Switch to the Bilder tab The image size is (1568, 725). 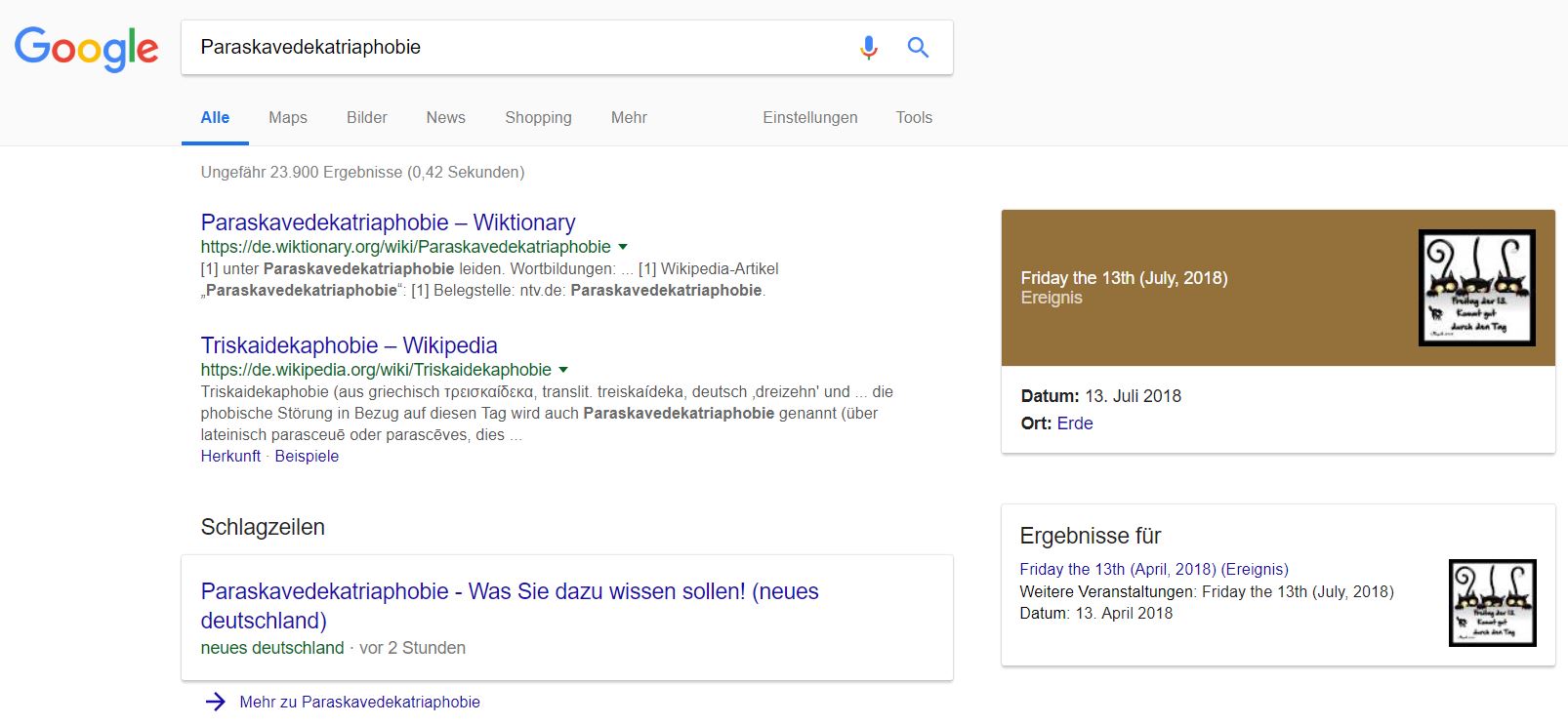coord(366,117)
